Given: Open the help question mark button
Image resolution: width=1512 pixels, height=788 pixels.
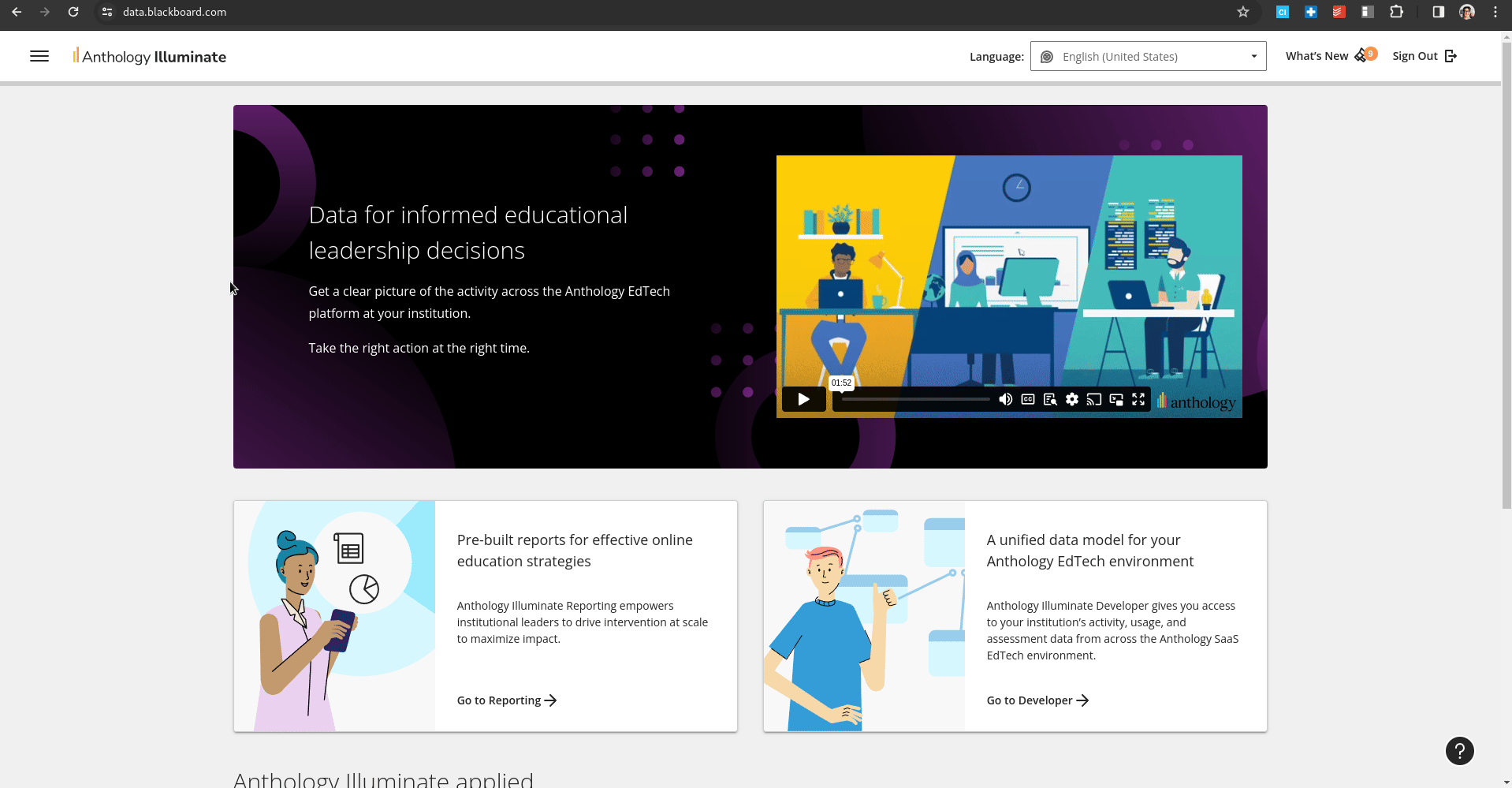Looking at the screenshot, I should click(1459, 751).
